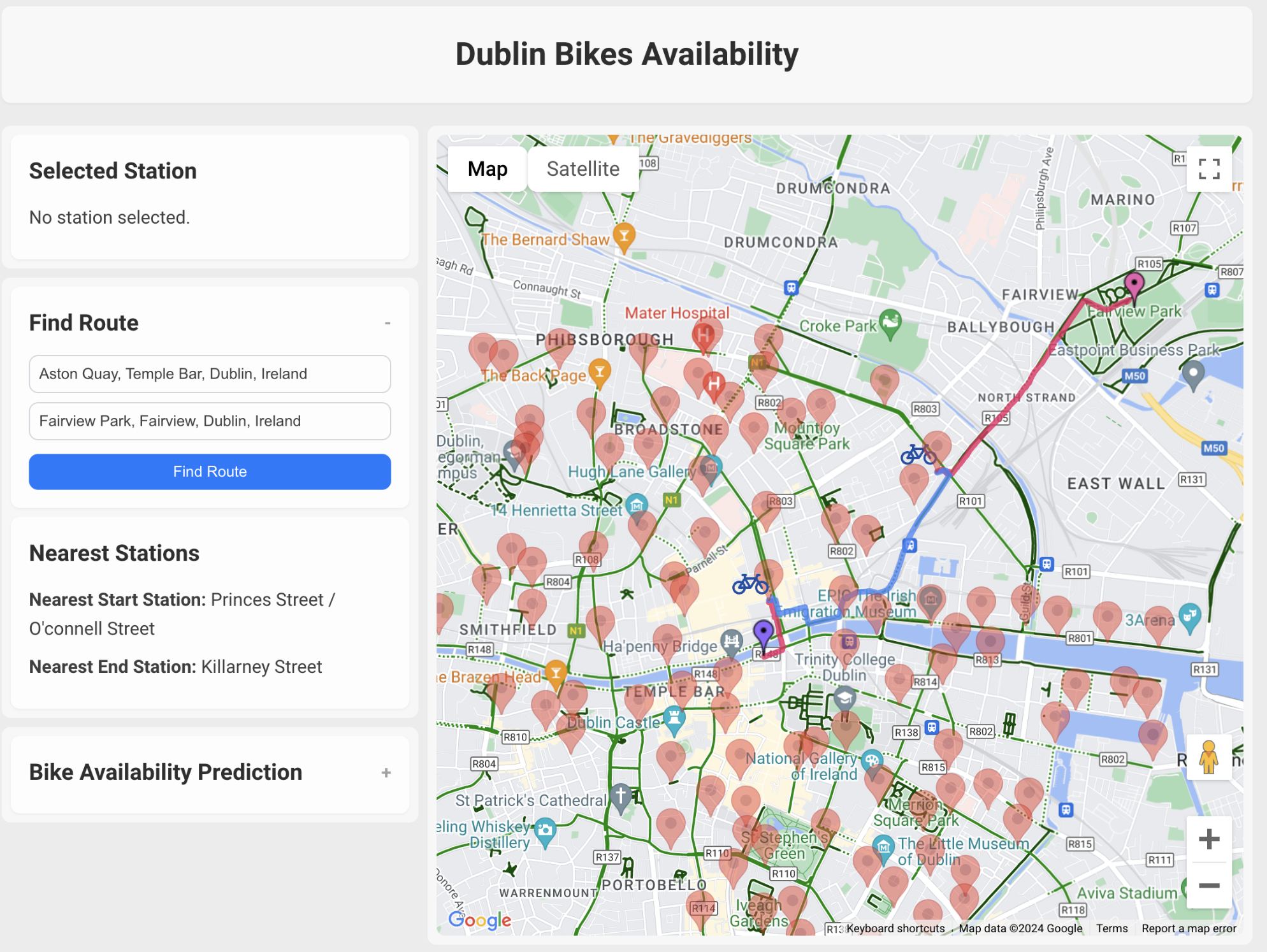Open the Keyboard shortcuts link

click(895, 928)
